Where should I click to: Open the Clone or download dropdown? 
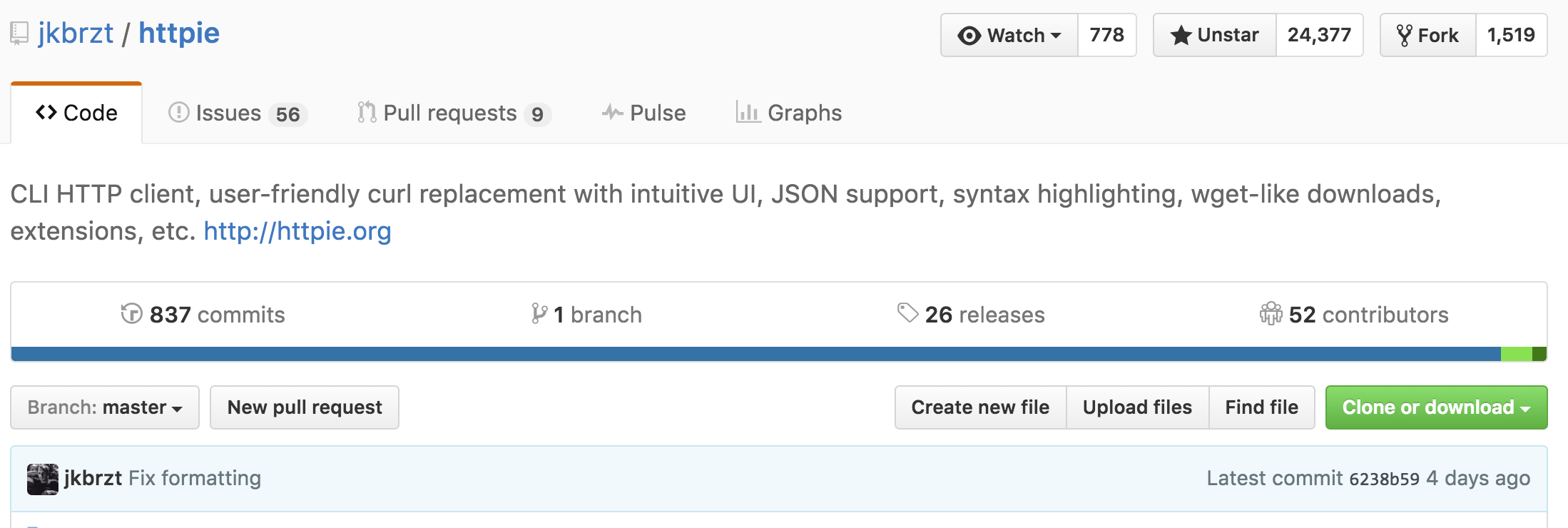click(x=1436, y=407)
